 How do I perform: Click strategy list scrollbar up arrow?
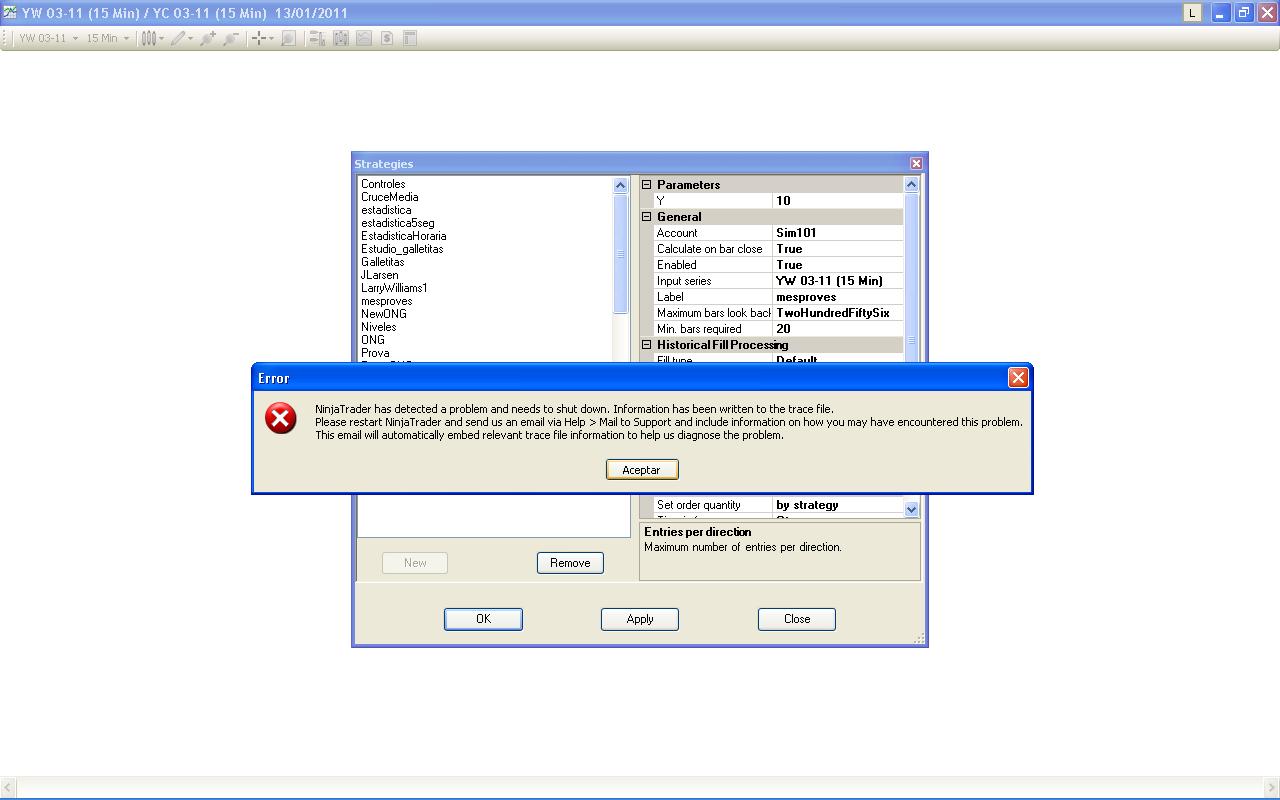coord(620,185)
